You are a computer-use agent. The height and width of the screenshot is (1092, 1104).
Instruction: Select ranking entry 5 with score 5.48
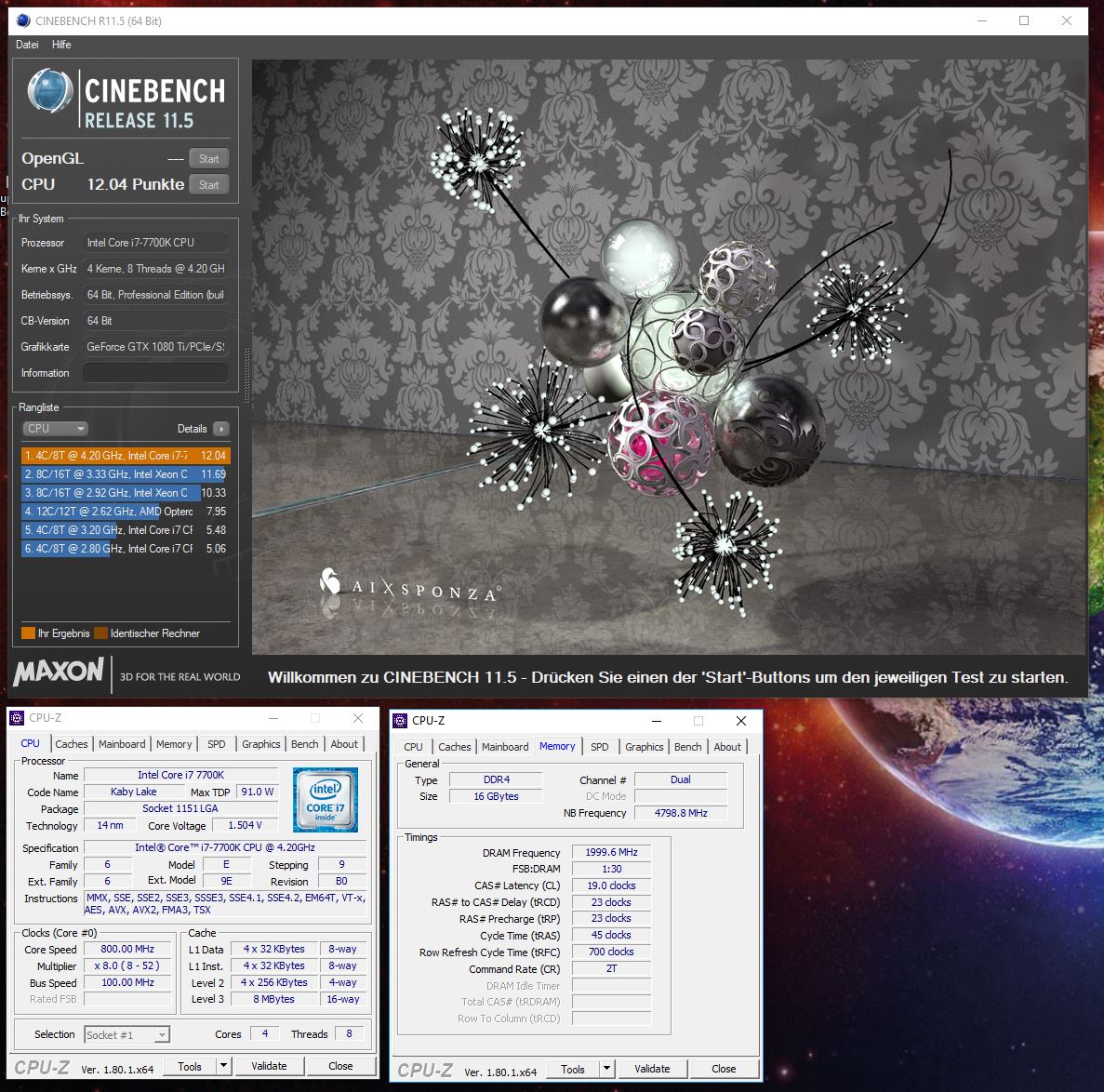[x=126, y=529]
